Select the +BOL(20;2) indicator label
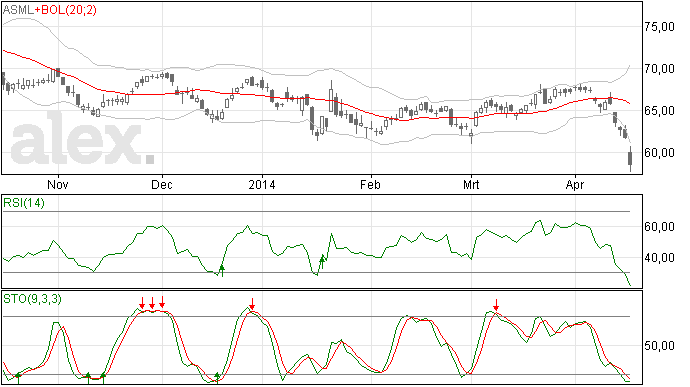This screenshot has height=387, width=690. pos(65,10)
